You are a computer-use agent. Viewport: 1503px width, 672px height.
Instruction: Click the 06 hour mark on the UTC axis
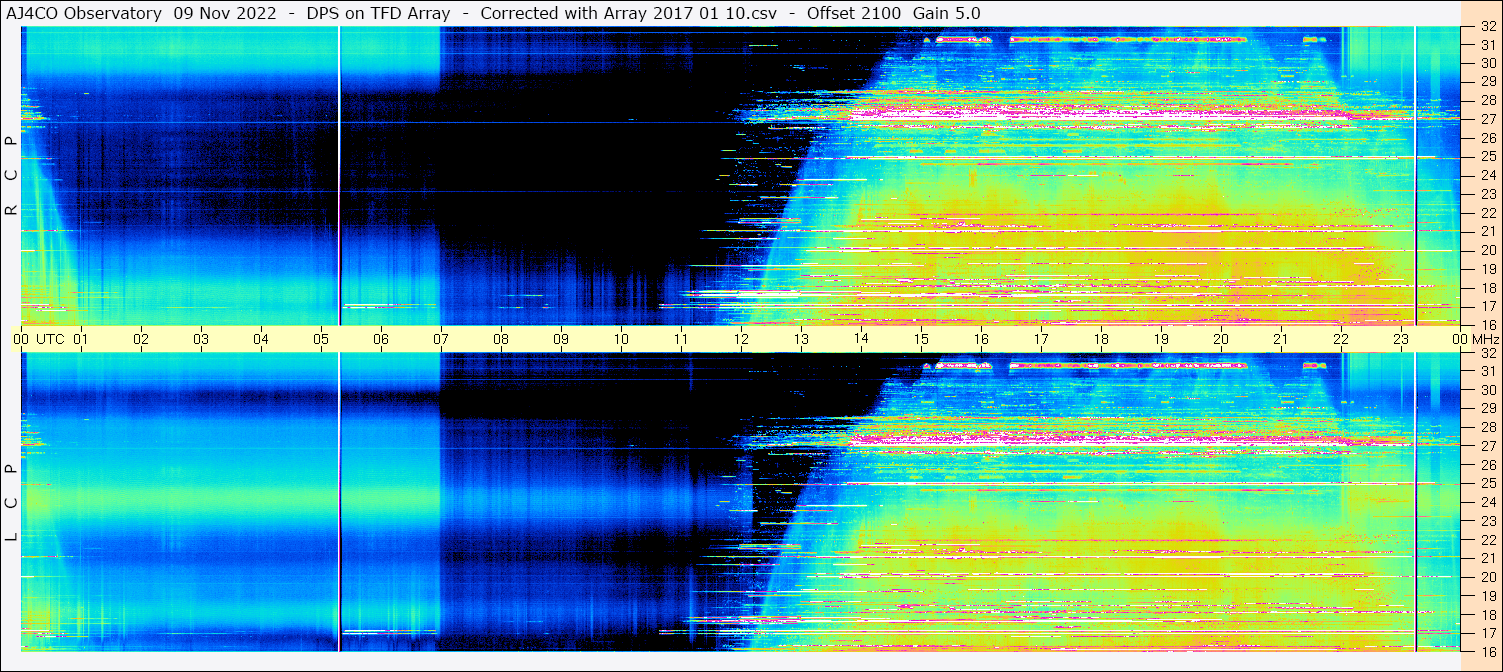[x=381, y=339]
